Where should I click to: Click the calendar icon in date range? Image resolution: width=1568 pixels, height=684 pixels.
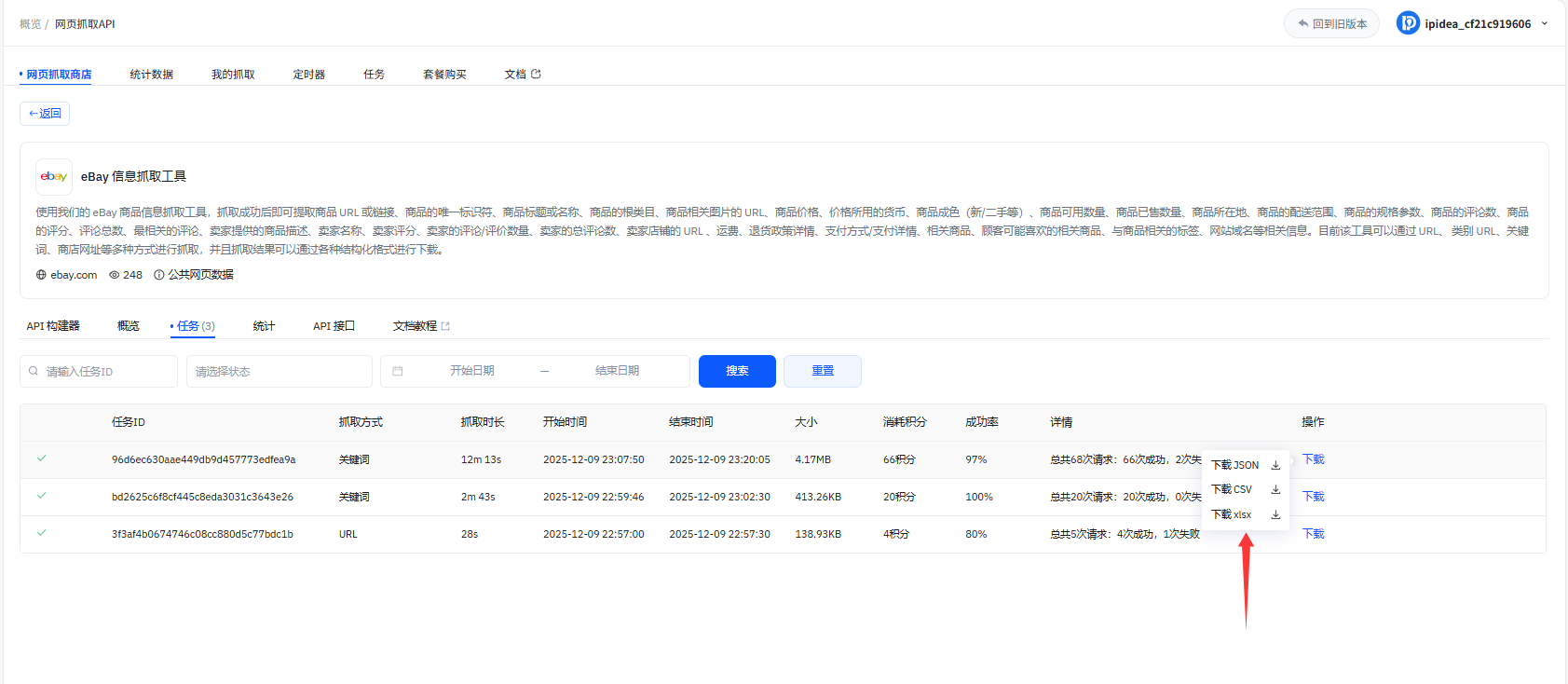point(398,371)
